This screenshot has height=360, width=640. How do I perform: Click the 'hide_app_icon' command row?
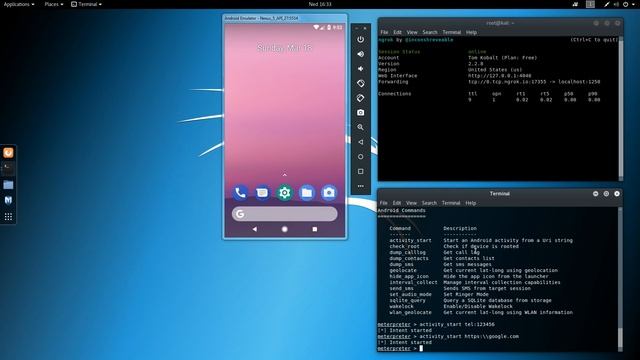point(469,276)
